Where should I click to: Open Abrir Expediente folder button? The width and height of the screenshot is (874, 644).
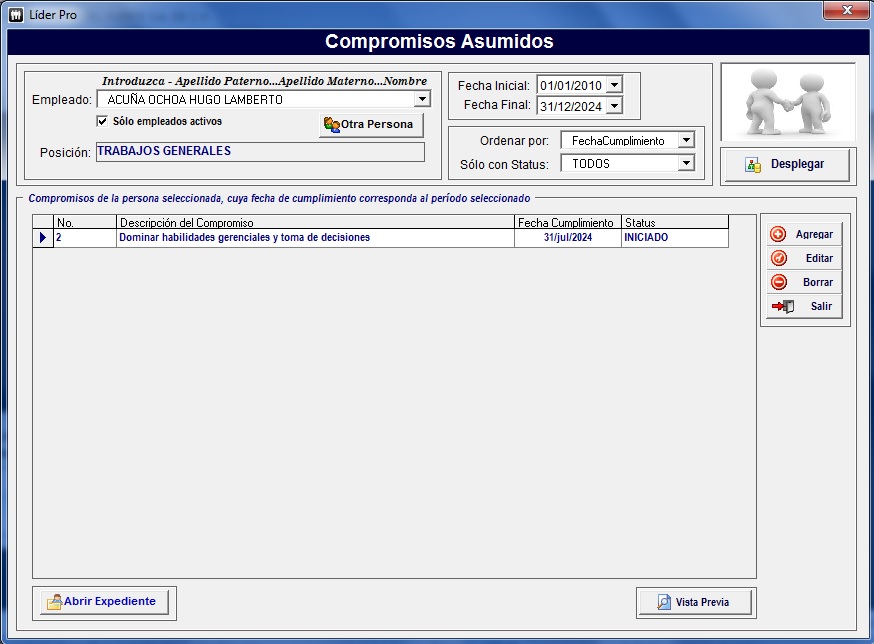[103, 602]
